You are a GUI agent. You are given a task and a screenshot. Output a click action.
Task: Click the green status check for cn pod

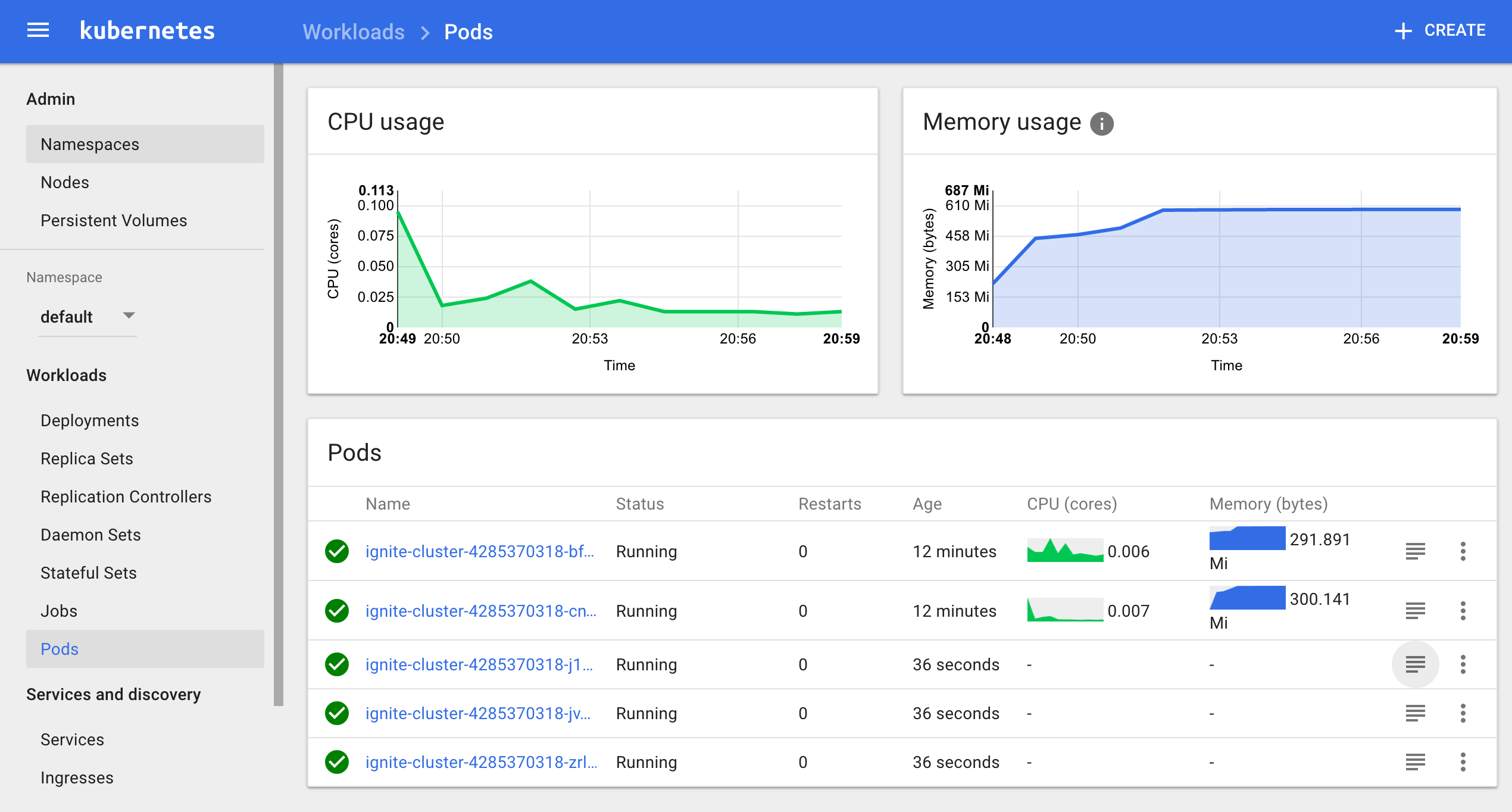point(337,611)
